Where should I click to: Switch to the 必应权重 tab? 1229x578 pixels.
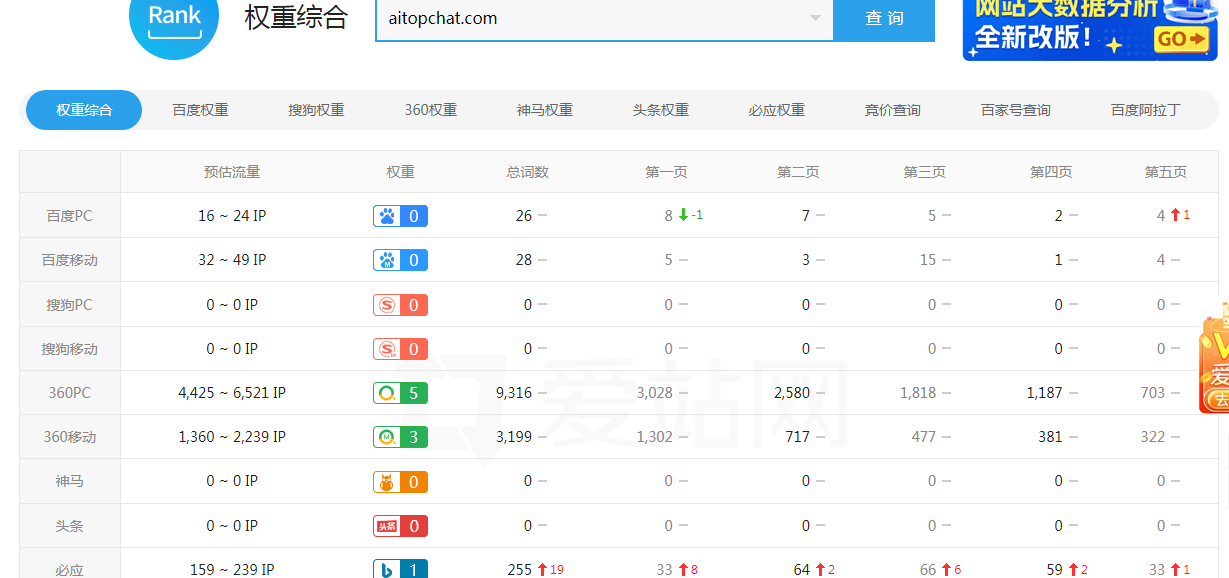(777, 110)
